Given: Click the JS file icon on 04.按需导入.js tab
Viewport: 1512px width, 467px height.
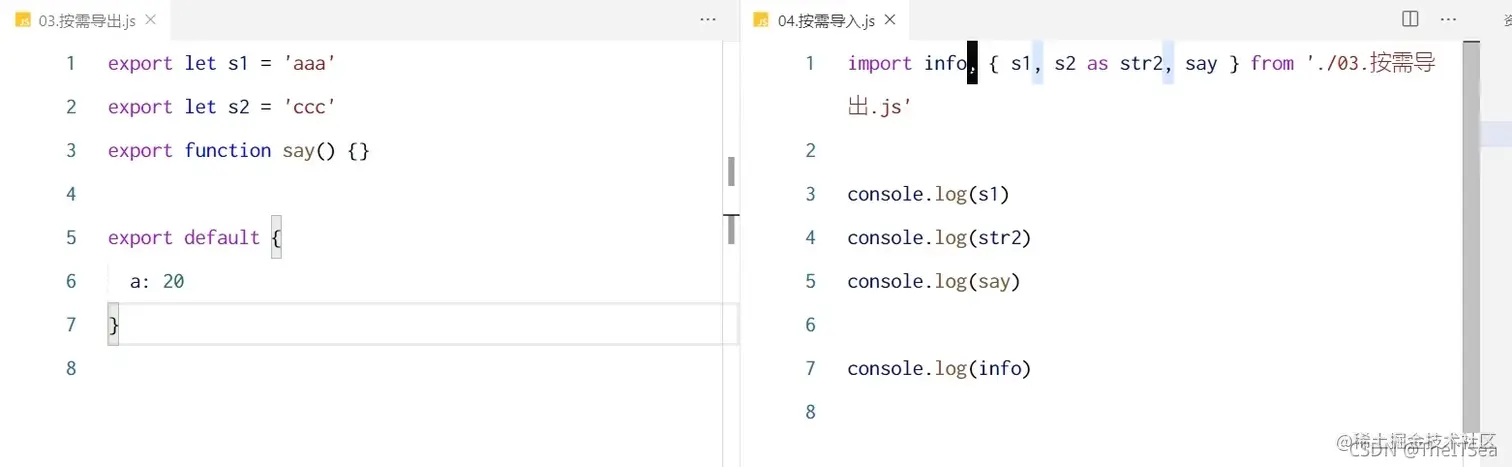Looking at the screenshot, I should [762, 20].
